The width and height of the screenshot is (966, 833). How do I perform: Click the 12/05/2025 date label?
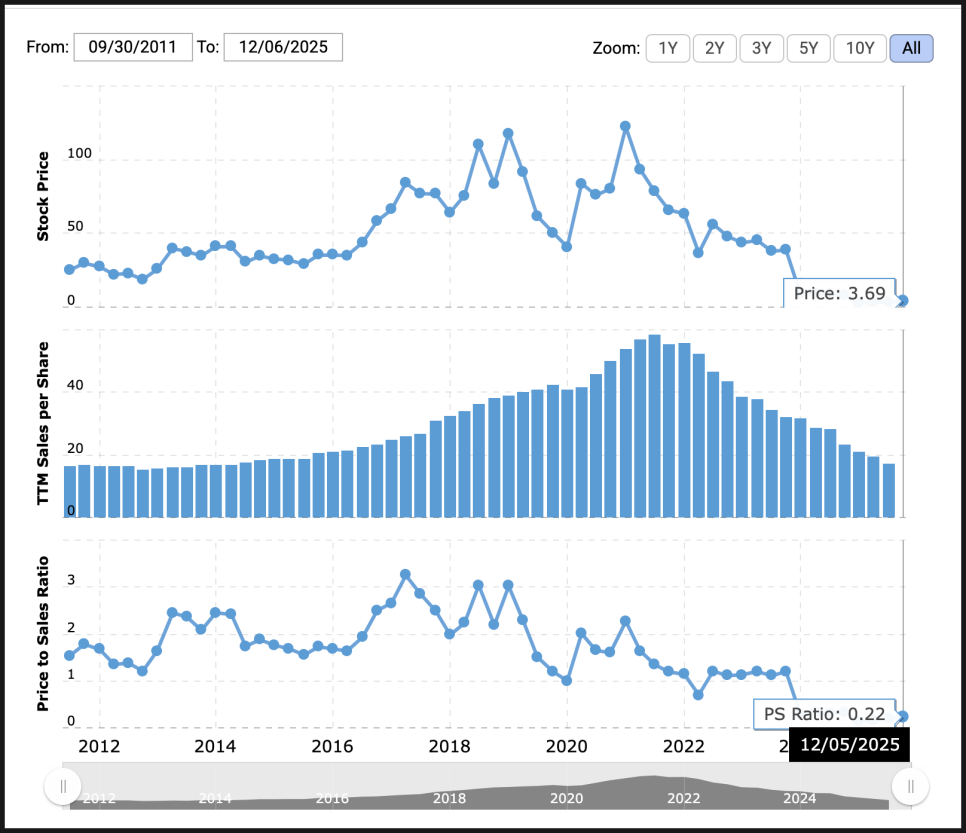(x=849, y=745)
